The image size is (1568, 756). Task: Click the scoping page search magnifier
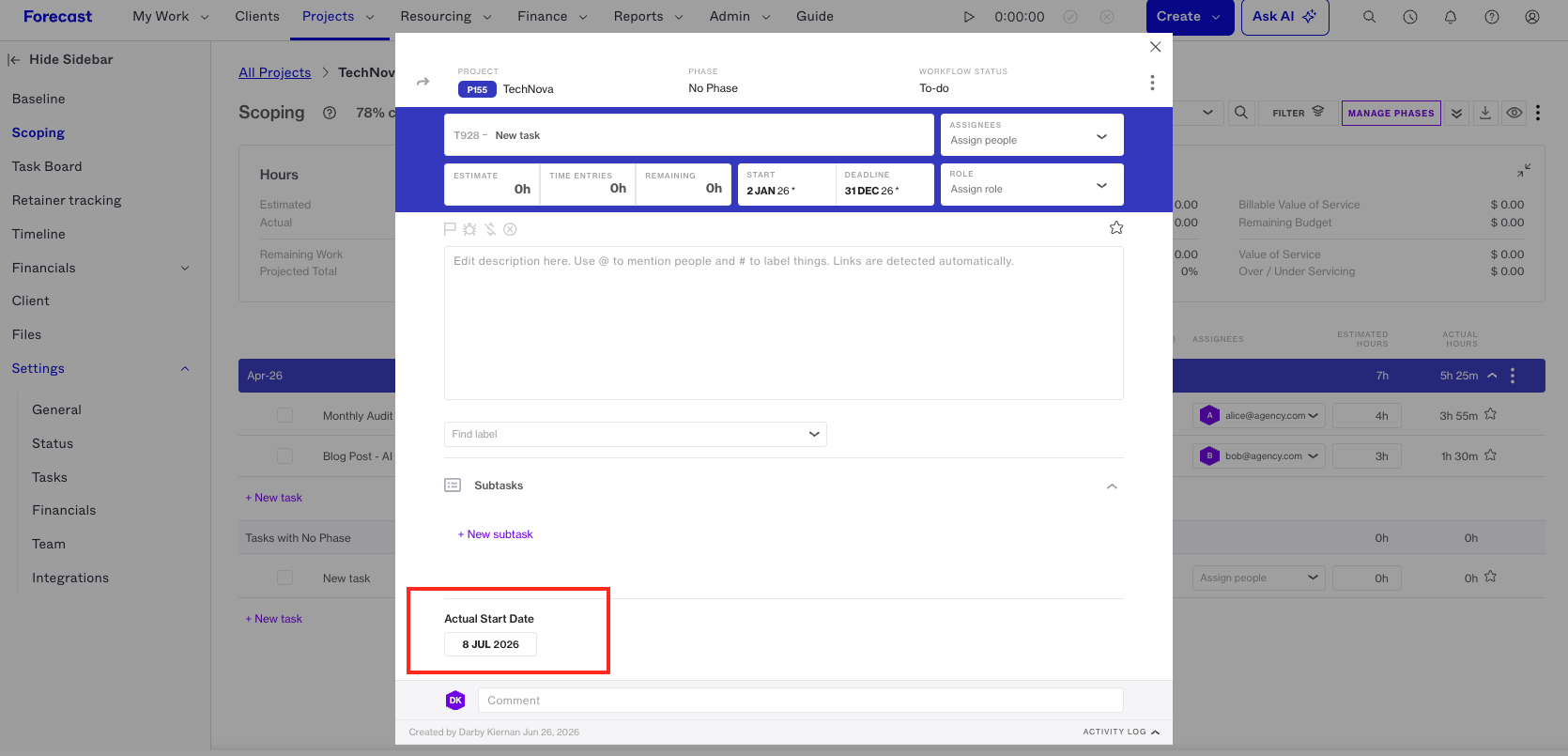click(1241, 113)
